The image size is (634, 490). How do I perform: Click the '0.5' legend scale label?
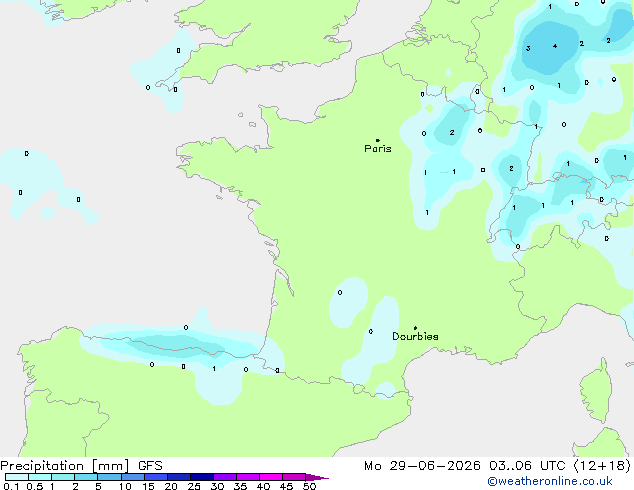tap(35, 486)
